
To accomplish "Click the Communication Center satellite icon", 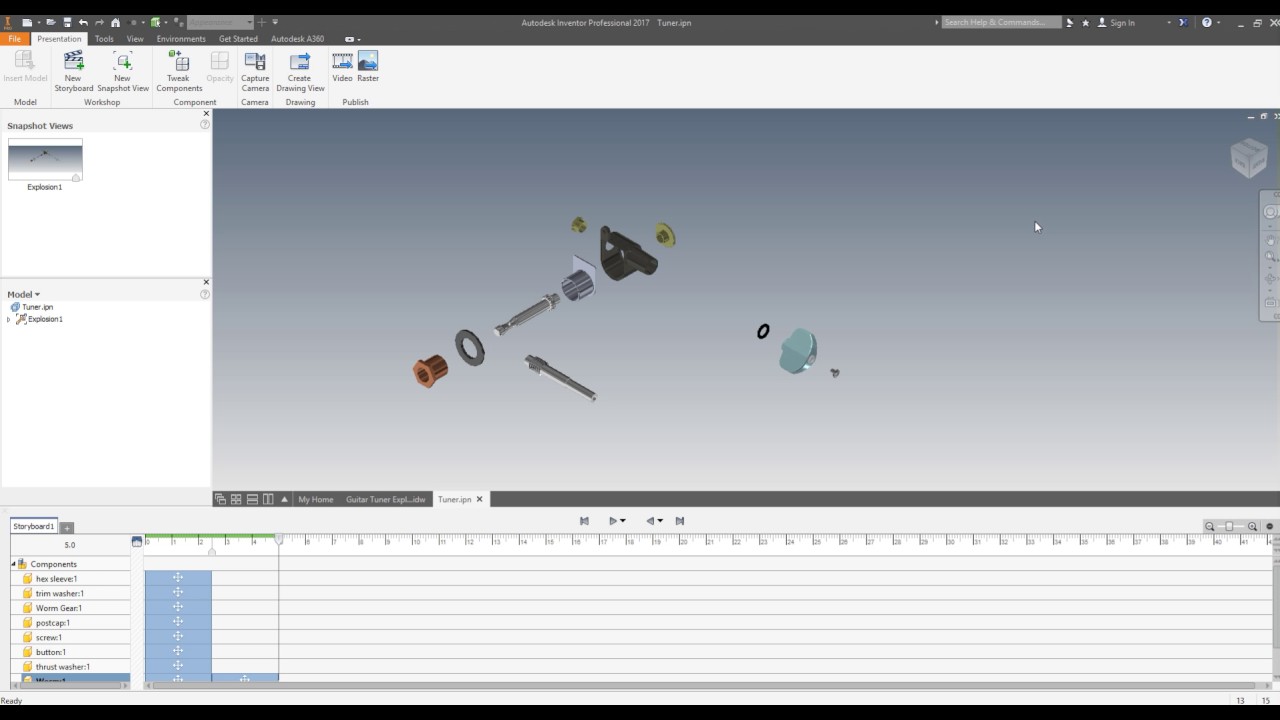I will pos(1069,22).
